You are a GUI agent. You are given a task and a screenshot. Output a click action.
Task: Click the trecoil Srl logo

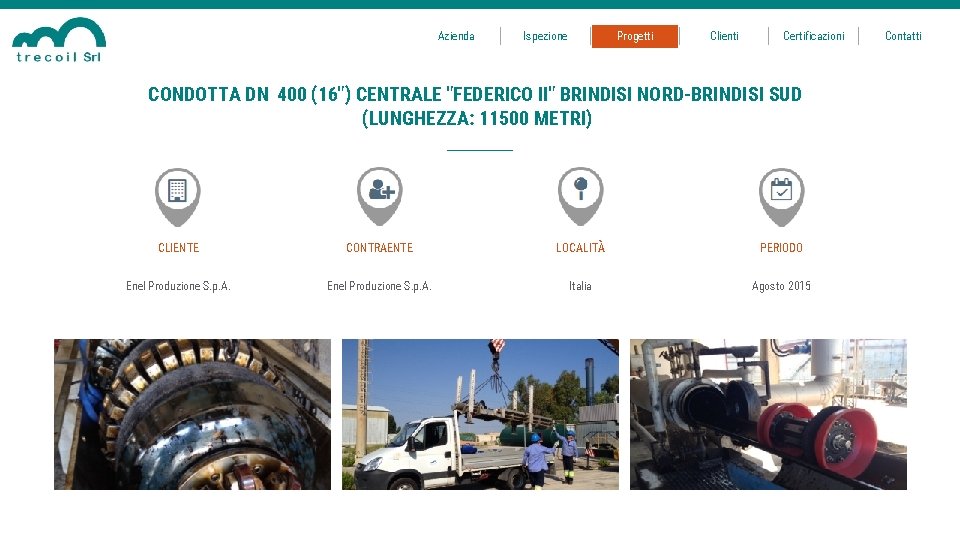[59, 40]
